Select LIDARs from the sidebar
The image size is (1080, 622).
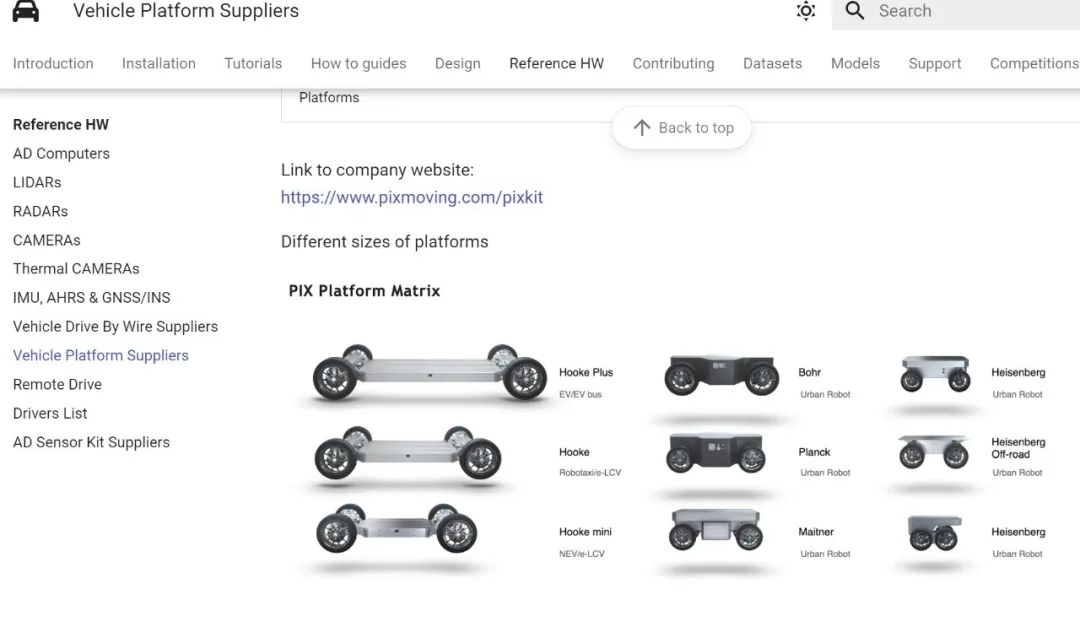36,182
